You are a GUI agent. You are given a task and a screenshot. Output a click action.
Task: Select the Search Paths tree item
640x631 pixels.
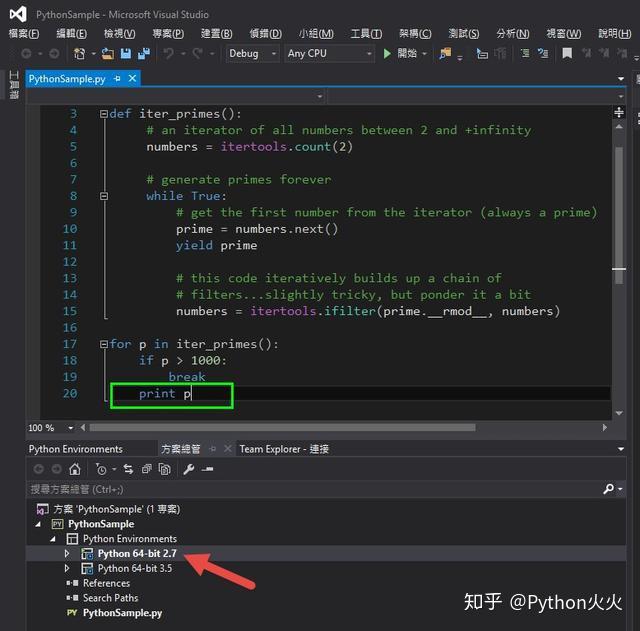pos(111,598)
